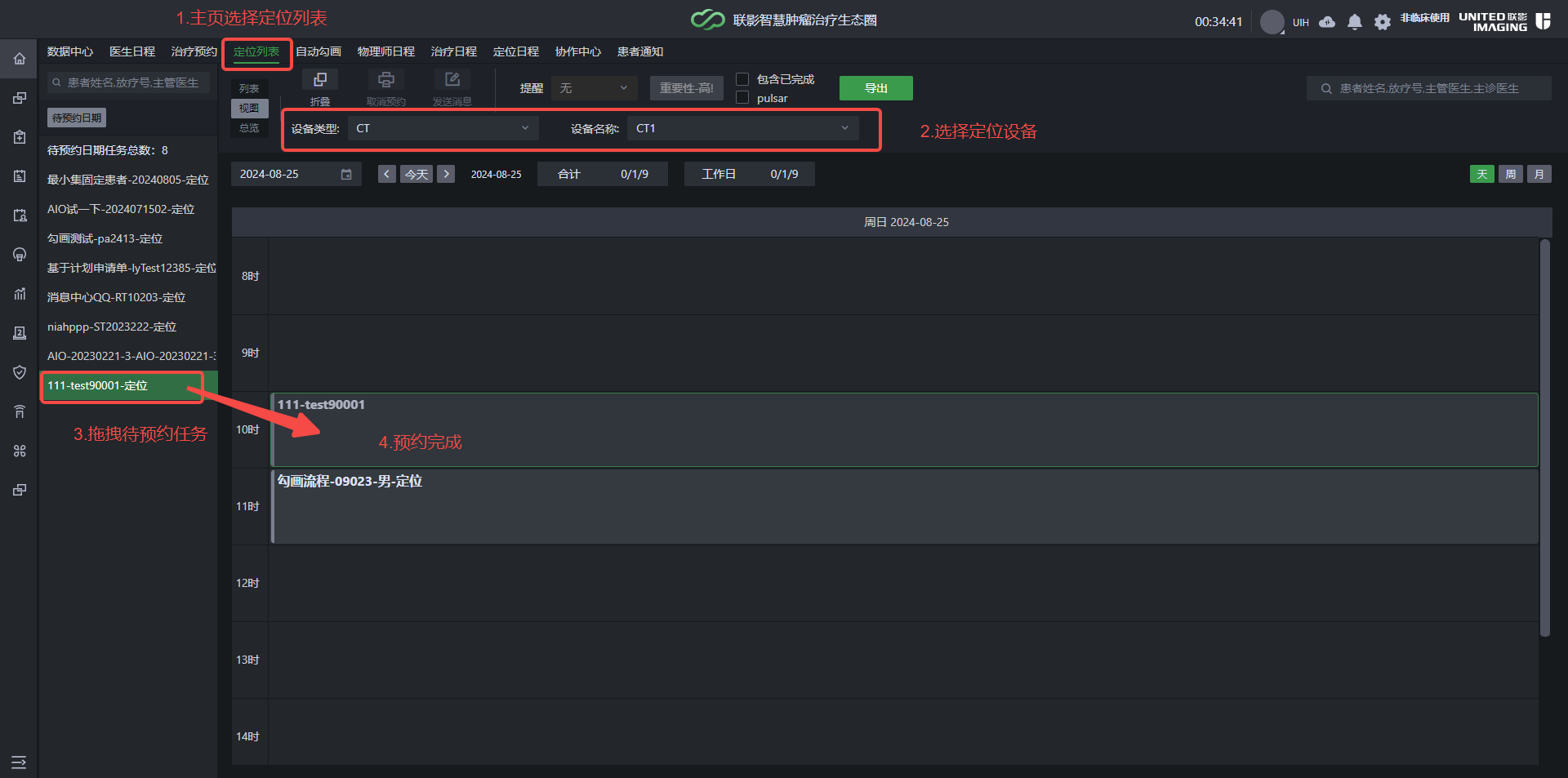Click the 折叠 collapse icon
The height and width of the screenshot is (778, 1568).
click(320, 80)
